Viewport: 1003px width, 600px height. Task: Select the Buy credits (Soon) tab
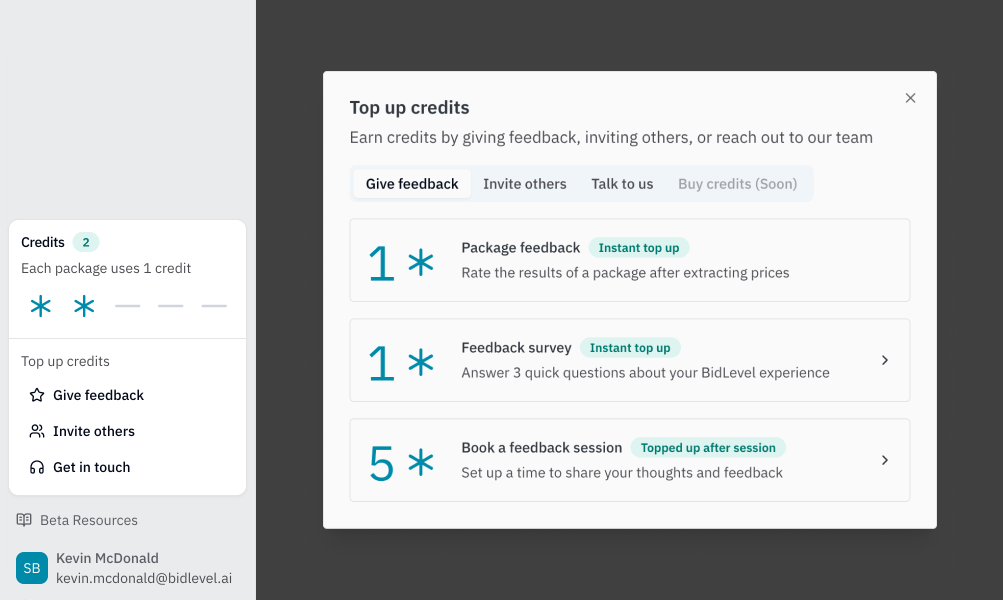click(x=737, y=184)
